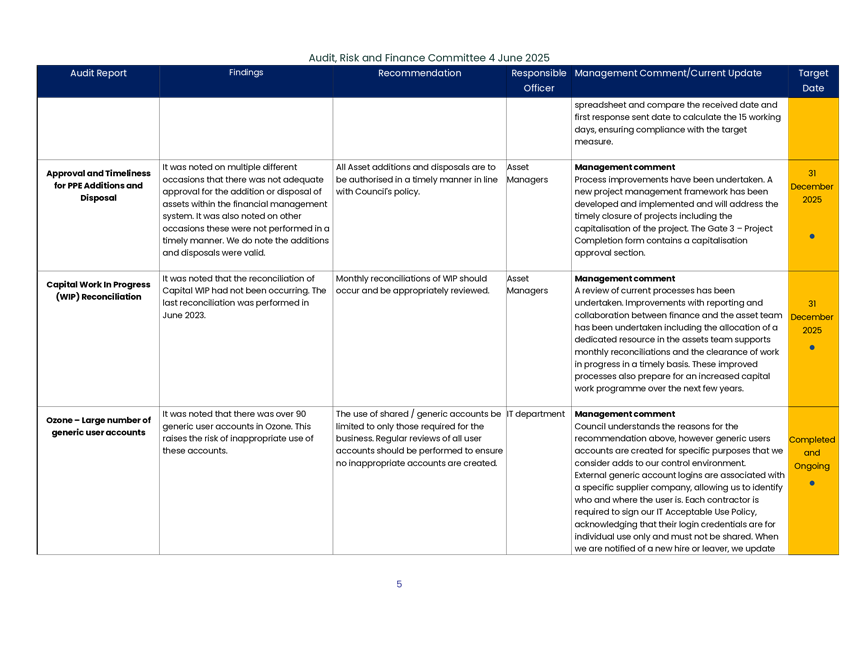Click top comment text 'spreadsheet and compare the received date'
The width and height of the screenshot is (859, 664).
coord(677,123)
